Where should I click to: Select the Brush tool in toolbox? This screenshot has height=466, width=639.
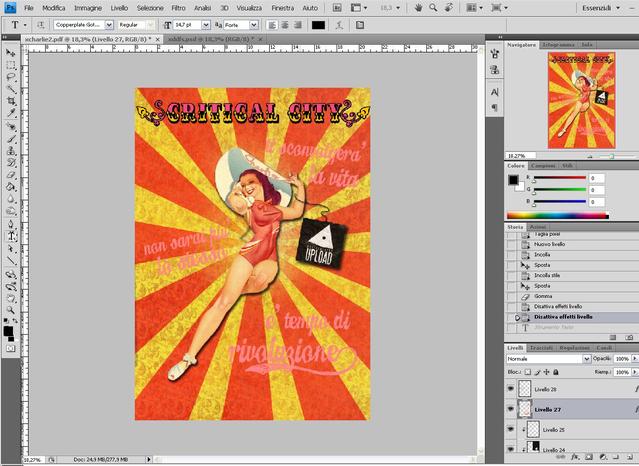[11, 139]
